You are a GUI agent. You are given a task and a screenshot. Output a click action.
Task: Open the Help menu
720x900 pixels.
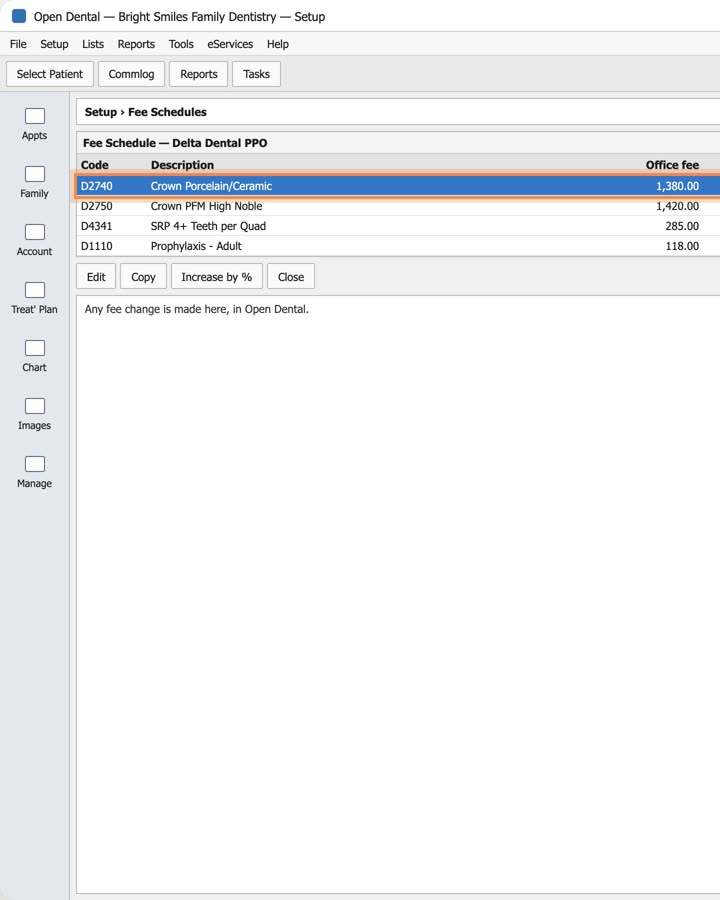tap(278, 44)
